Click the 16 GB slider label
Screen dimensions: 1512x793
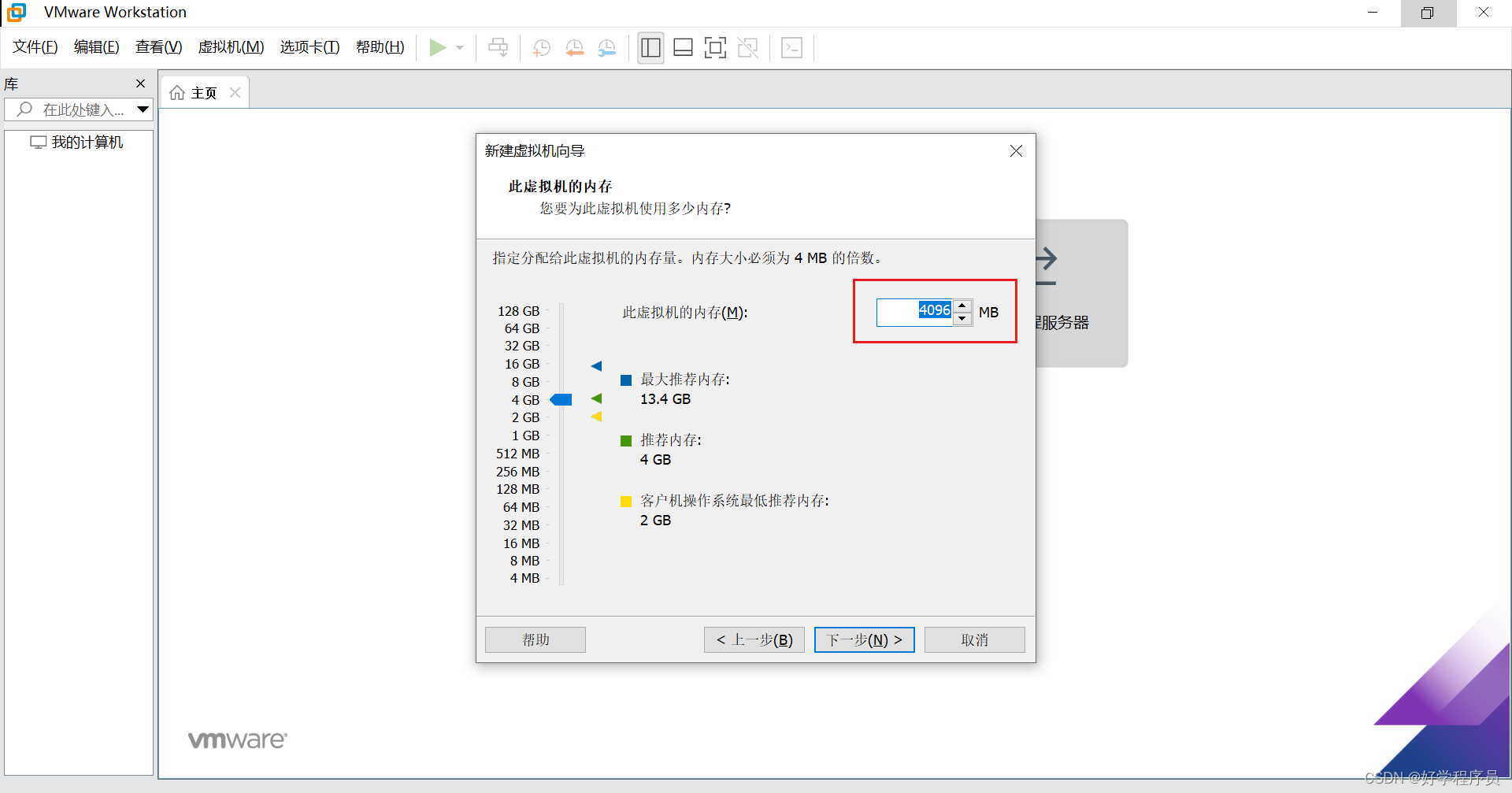tap(522, 364)
